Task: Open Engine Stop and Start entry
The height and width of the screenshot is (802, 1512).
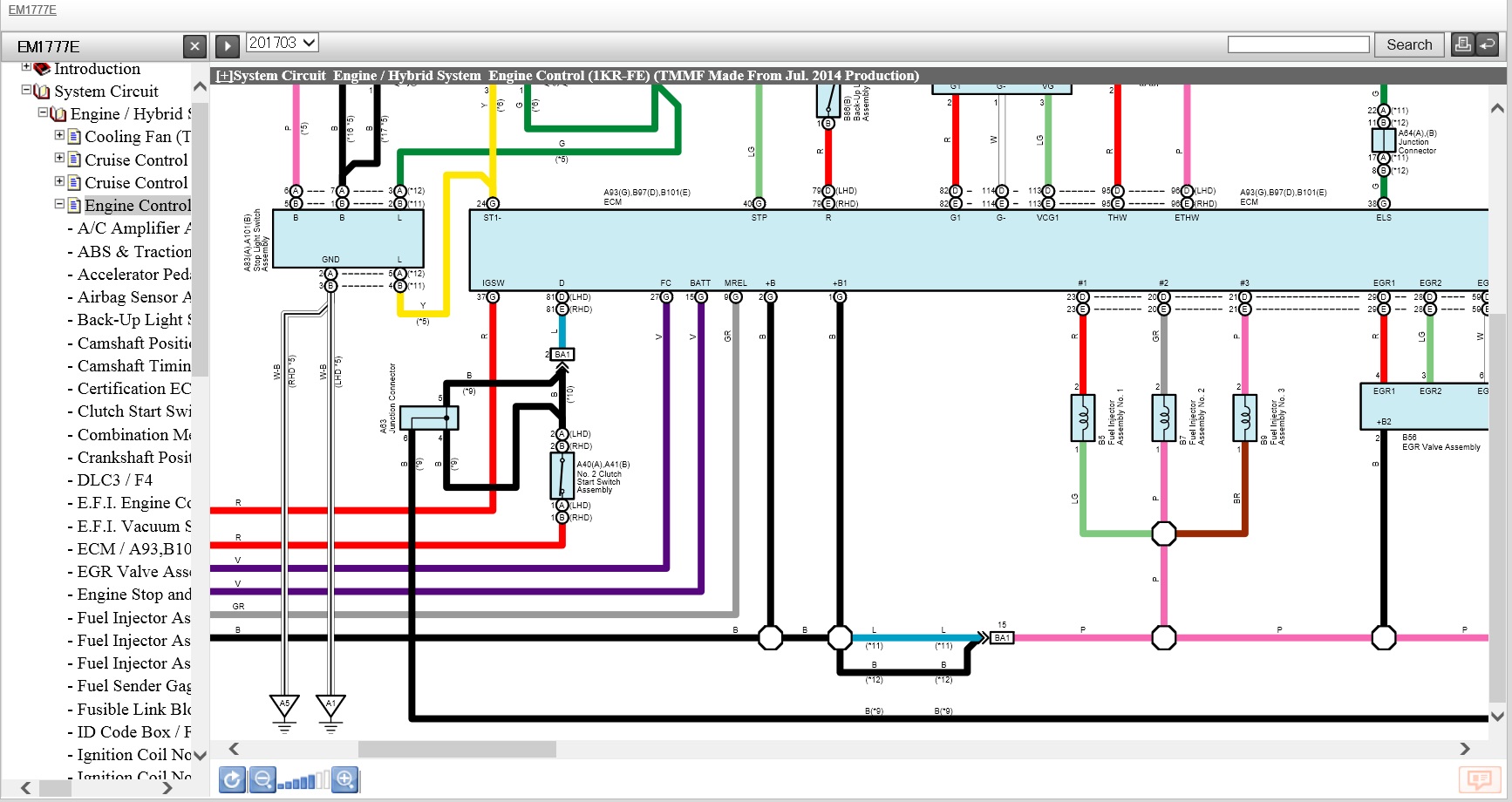Action: (134, 595)
